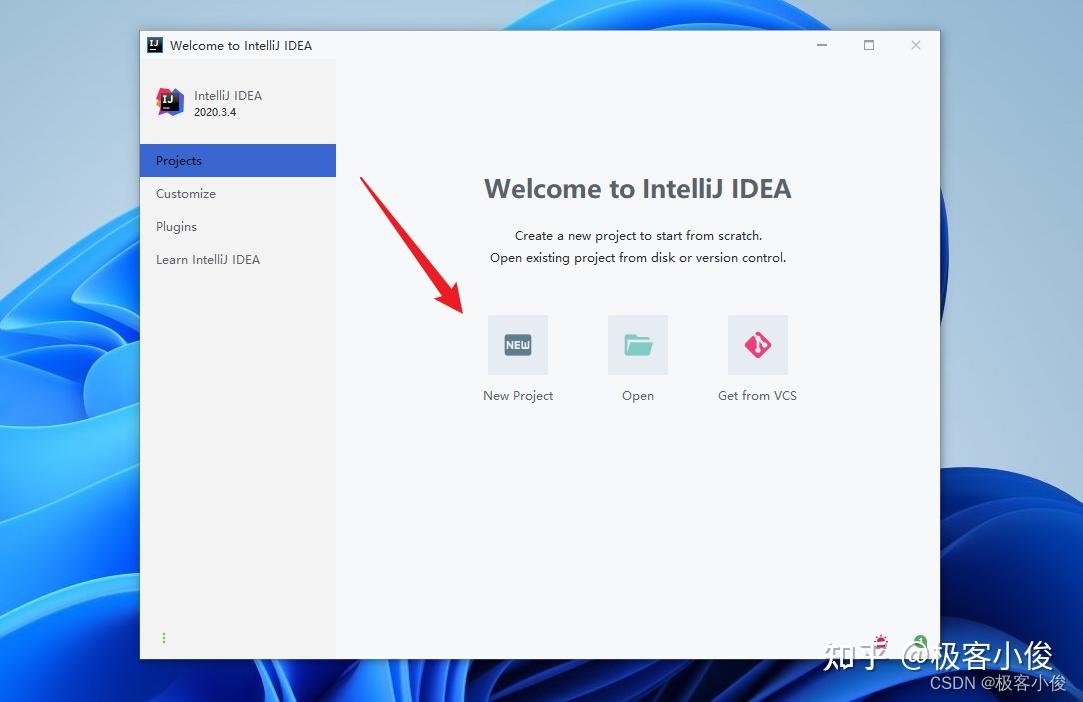Click the IntelliJ icon in the title bar
The height and width of the screenshot is (702, 1083).
point(153,44)
